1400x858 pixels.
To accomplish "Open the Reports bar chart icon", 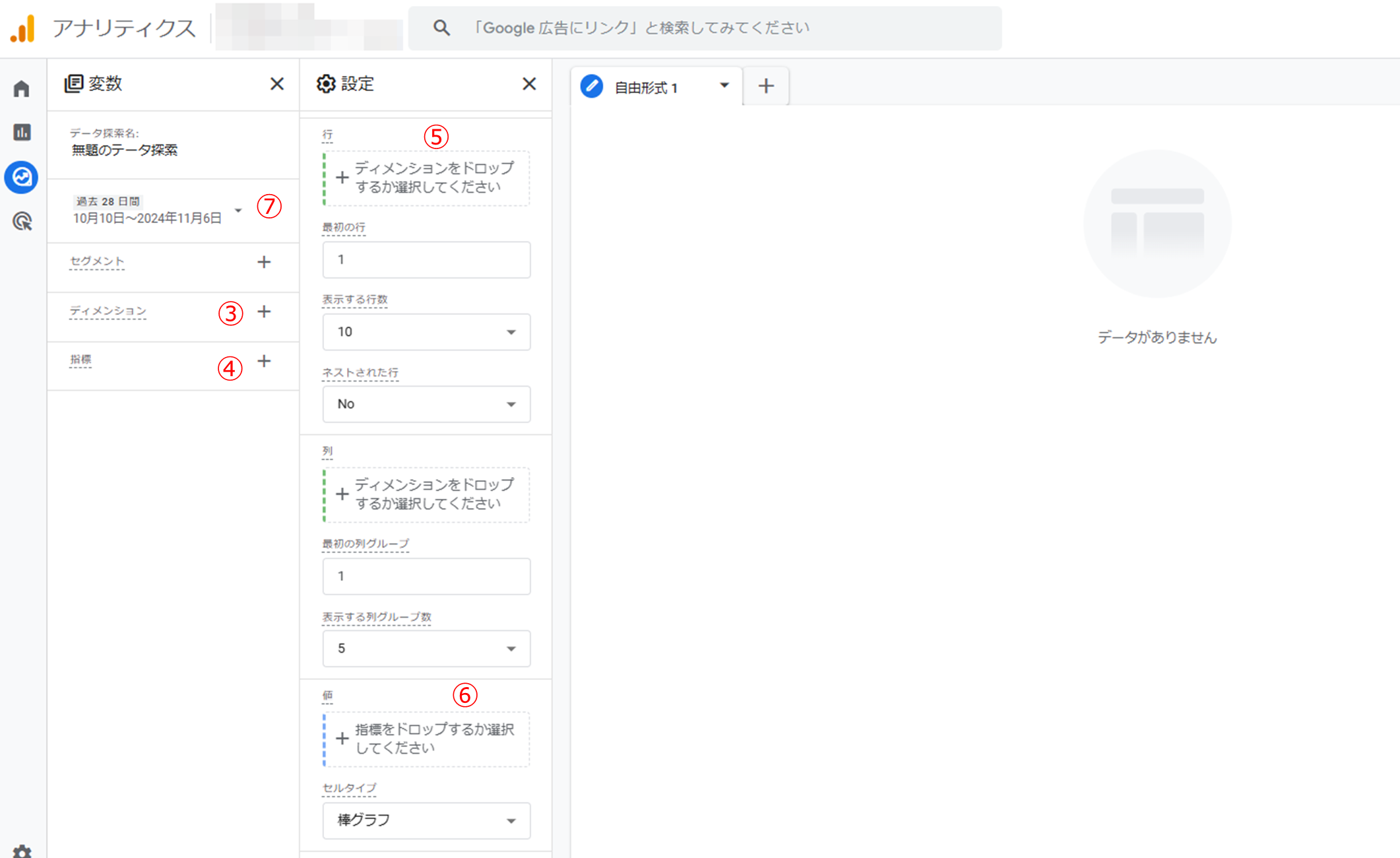I will click(22, 133).
